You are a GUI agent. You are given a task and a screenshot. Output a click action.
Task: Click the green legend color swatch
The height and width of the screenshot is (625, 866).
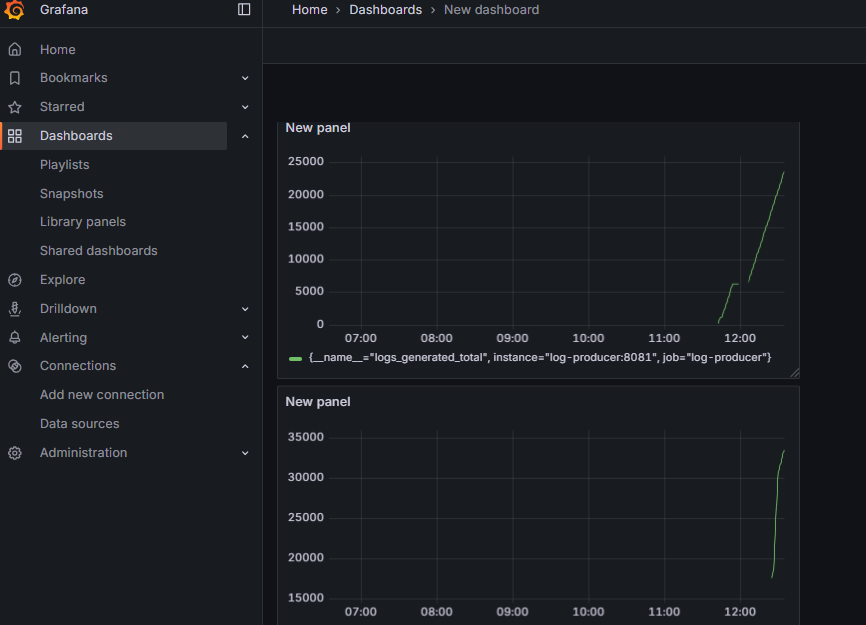[x=295, y=359]
